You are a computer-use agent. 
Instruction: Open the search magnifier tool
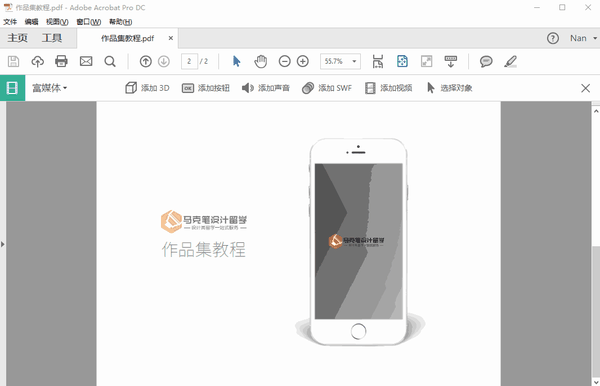[110, 61]
